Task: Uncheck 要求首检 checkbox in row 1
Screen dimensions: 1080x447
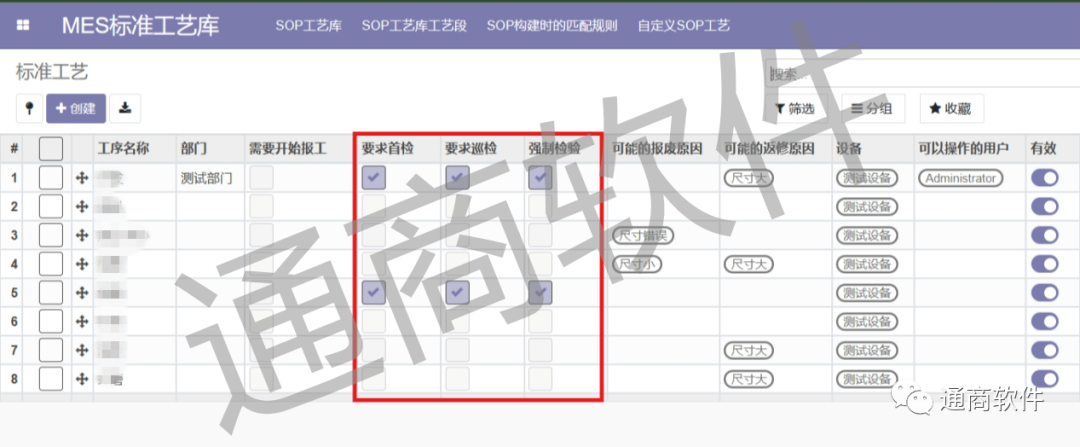Action: point(373,178)
